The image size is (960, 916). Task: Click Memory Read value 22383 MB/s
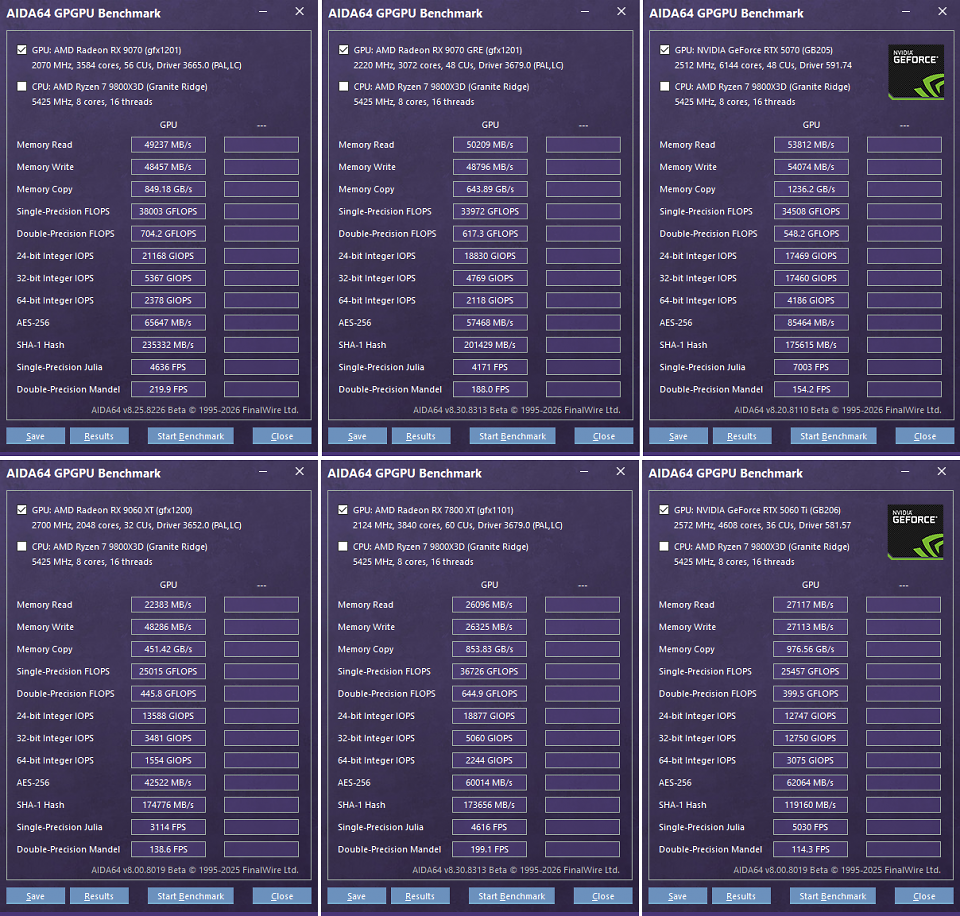tap(168, 604)
